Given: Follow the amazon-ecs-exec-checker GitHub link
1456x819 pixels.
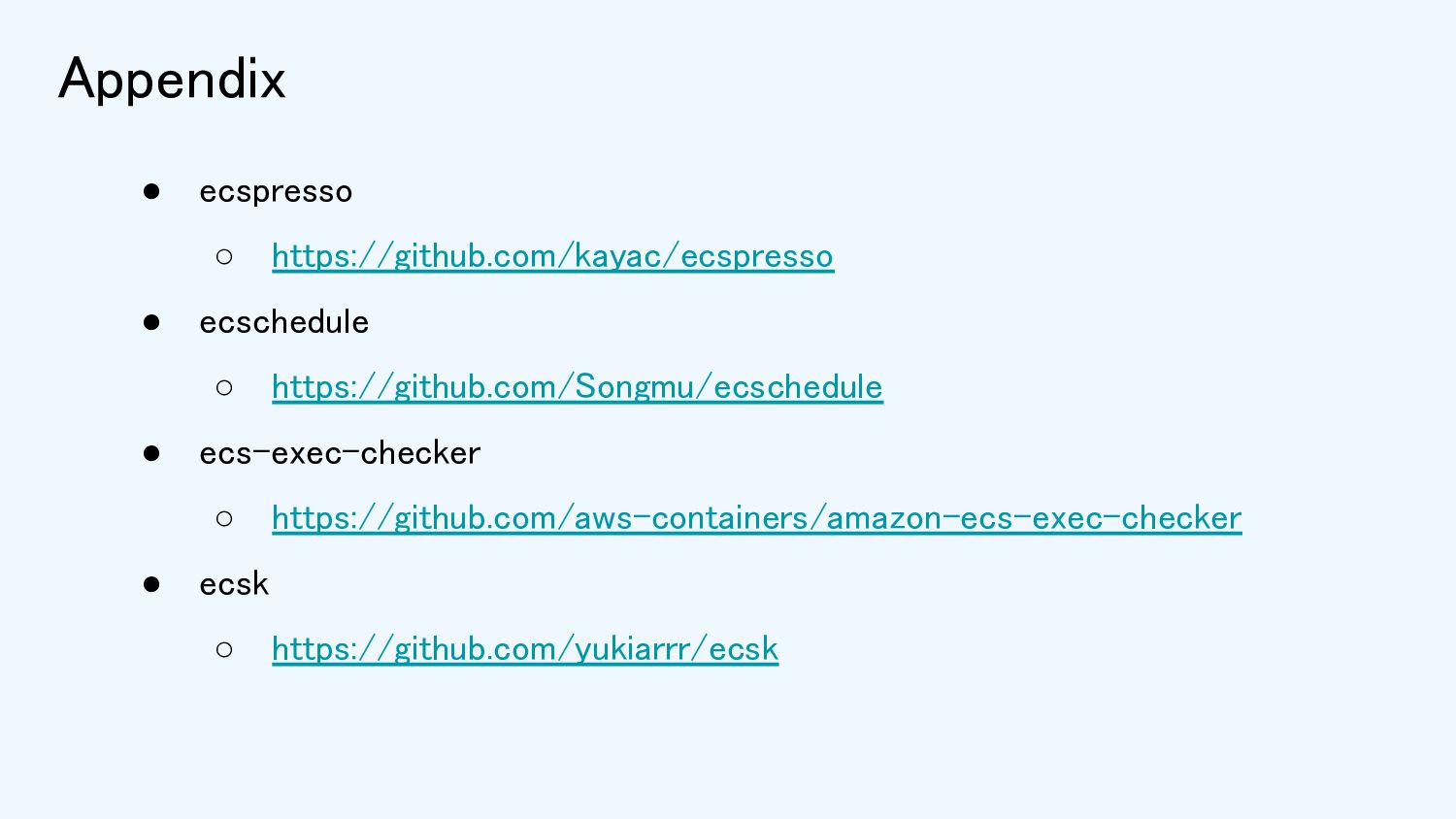Looking at the screenshot, I should click(x=757, y=518).
